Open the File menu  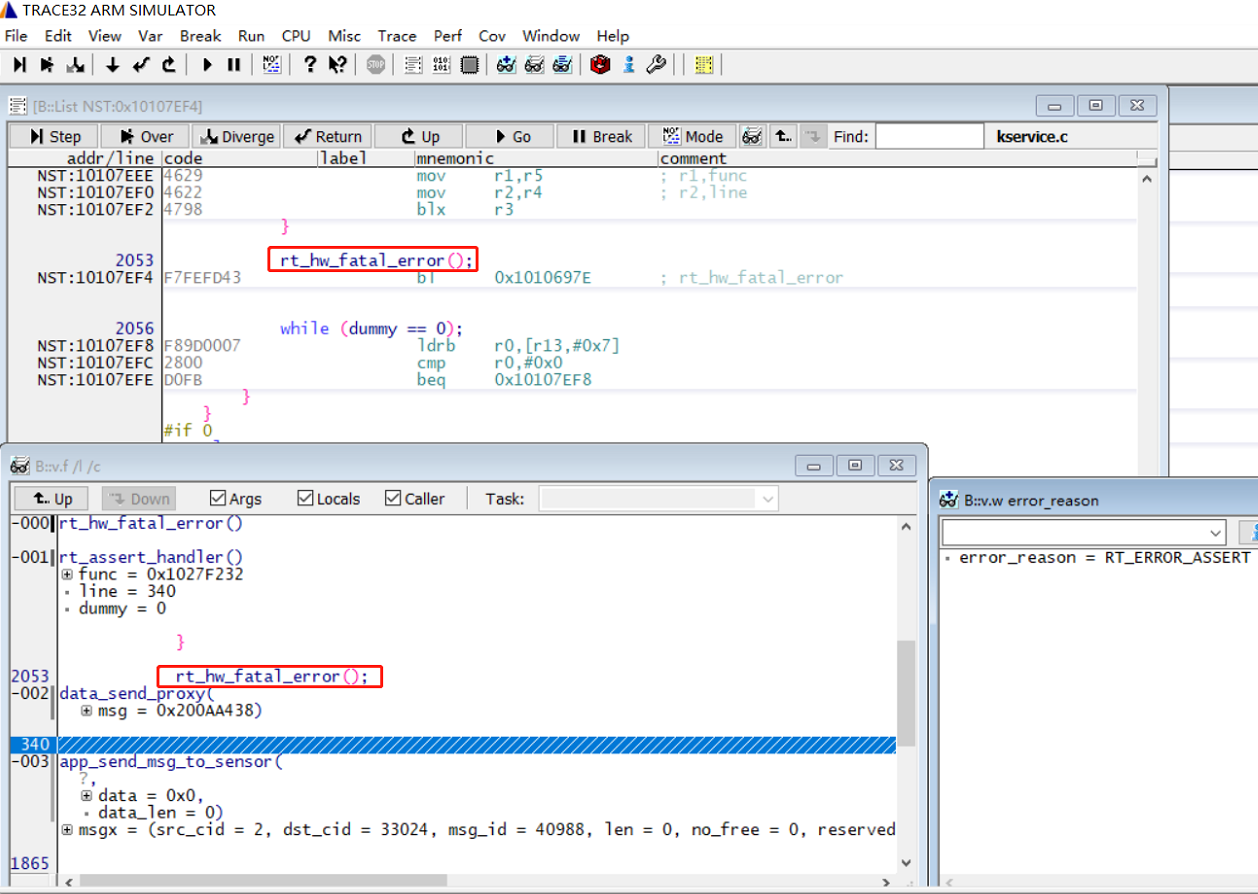pyautogui.click(x=16, y=36)
